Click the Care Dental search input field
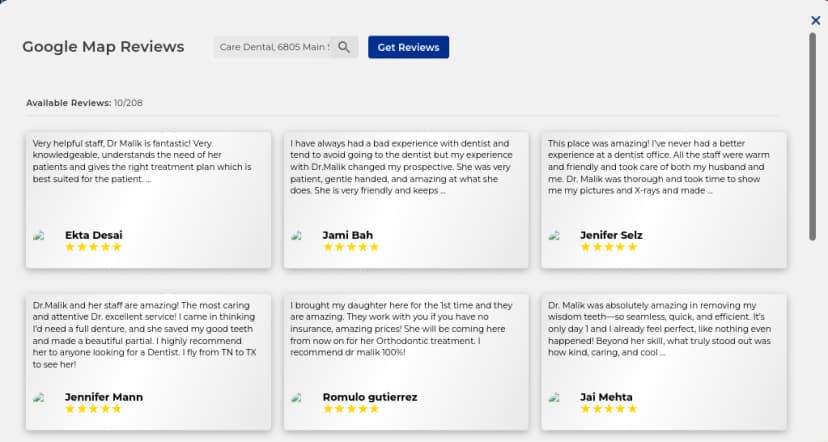 coord(273,47)
